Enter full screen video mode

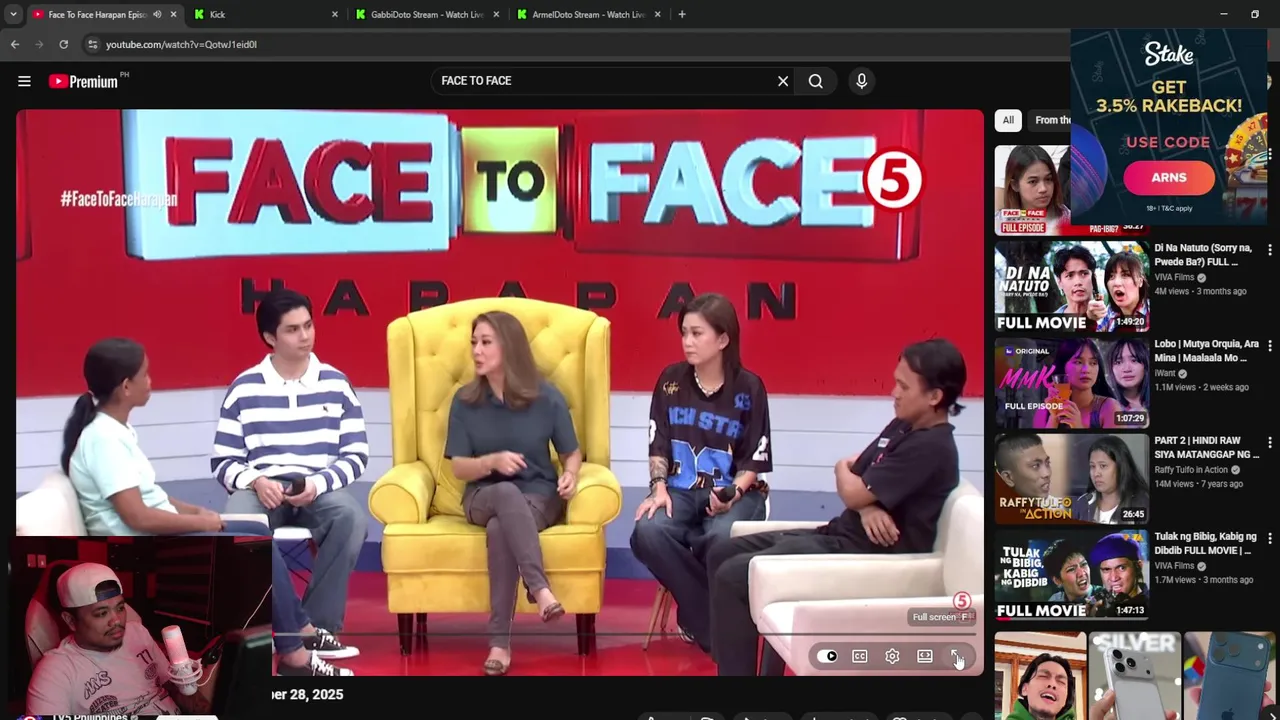tap(955, 656)
